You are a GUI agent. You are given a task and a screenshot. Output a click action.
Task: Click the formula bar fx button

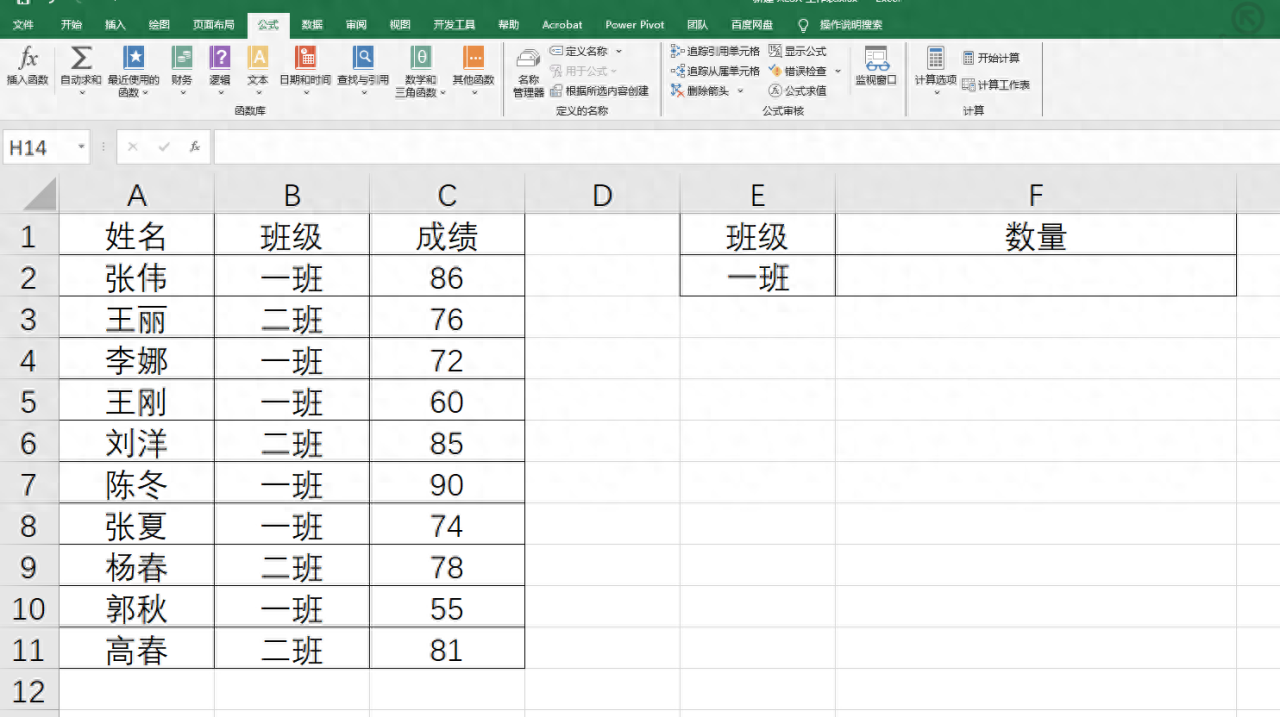195,147
